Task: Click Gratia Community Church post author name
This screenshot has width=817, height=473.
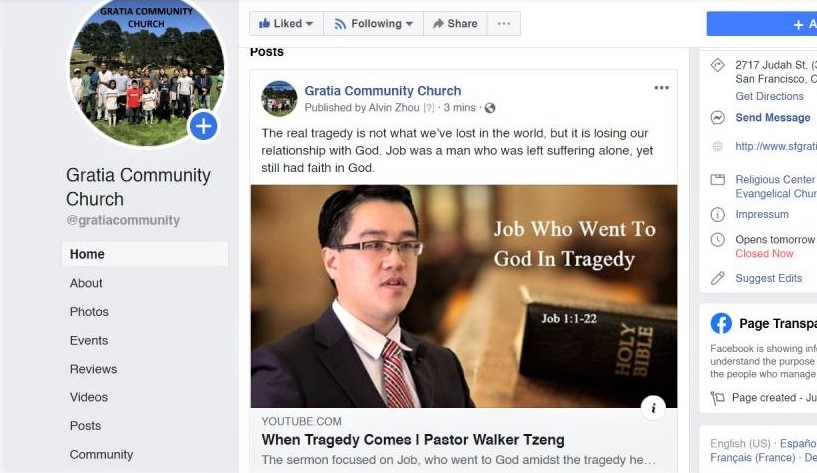Action: coord(383,91)
